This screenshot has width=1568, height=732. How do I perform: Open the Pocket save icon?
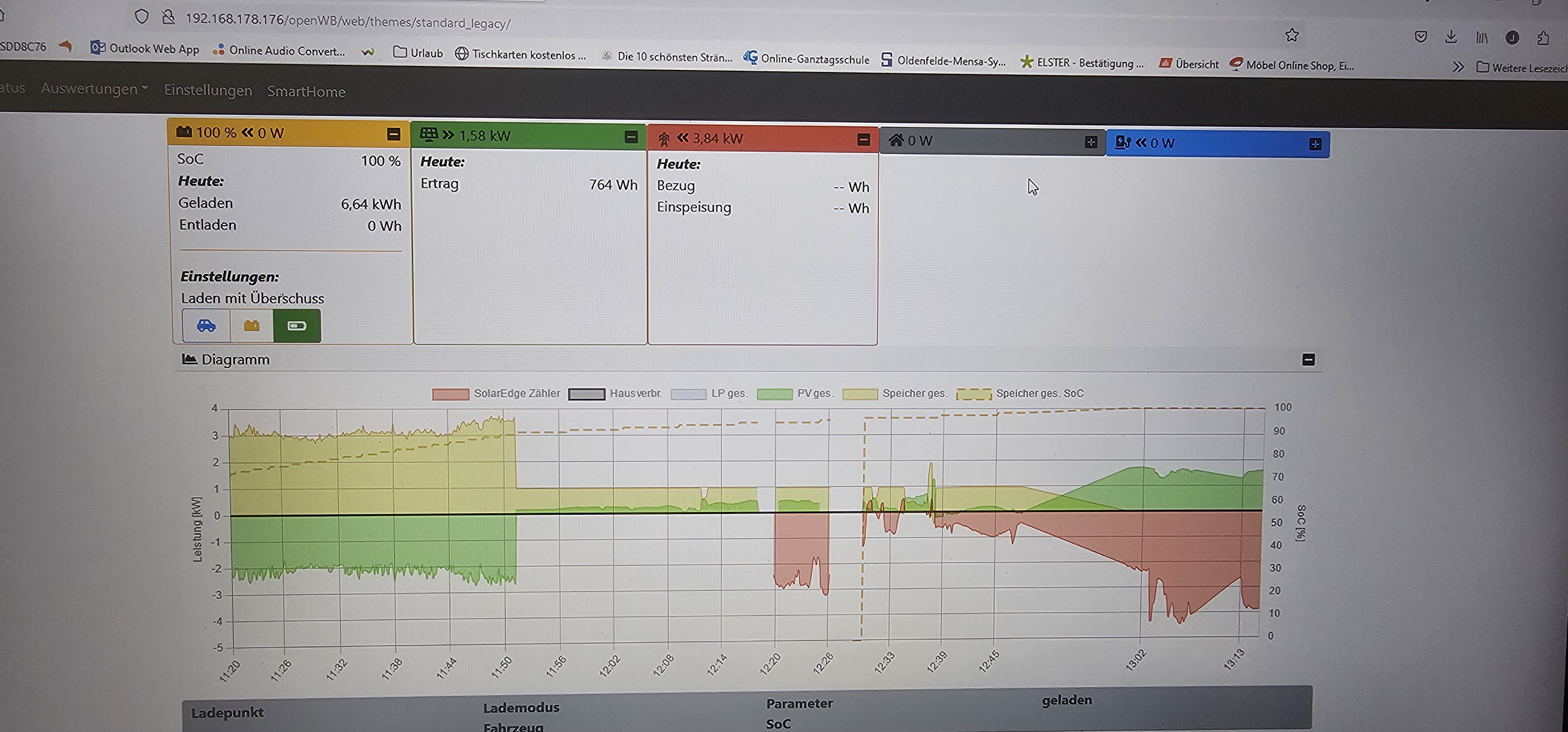point(1420,36)
